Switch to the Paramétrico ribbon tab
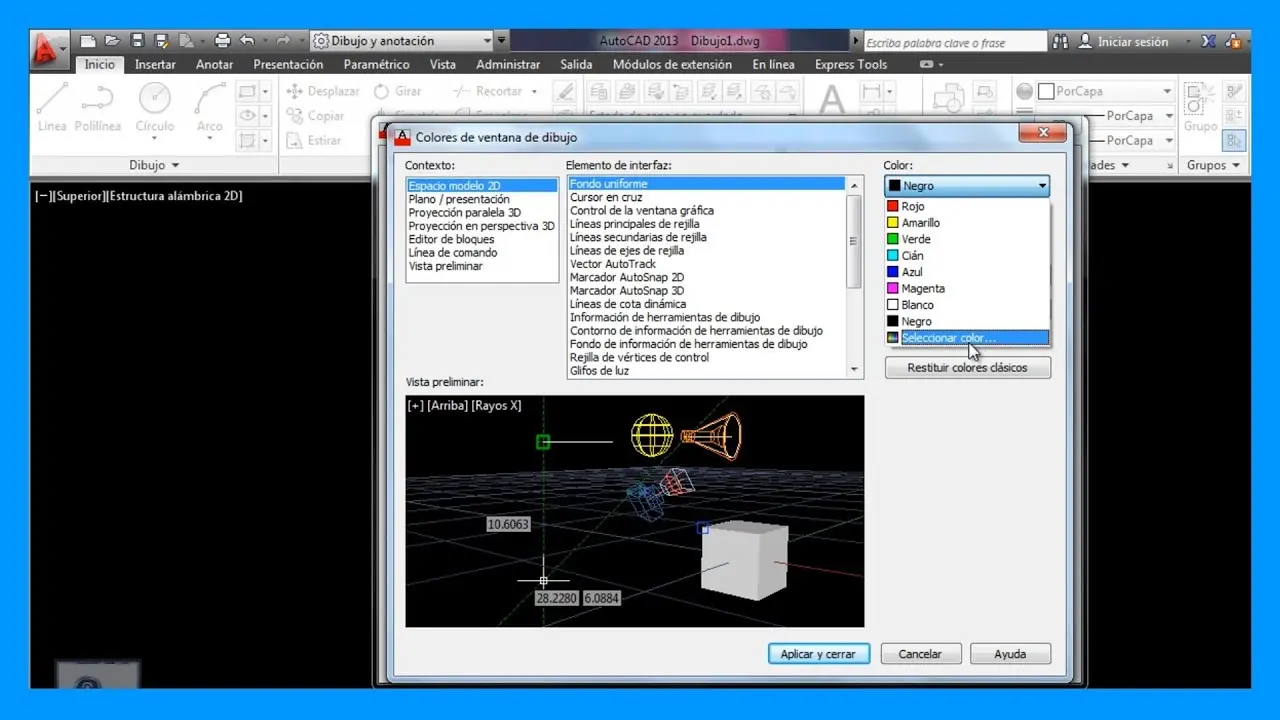This screenshot has height=720, width=1280. pyautogui.click(x=376, y=64)
